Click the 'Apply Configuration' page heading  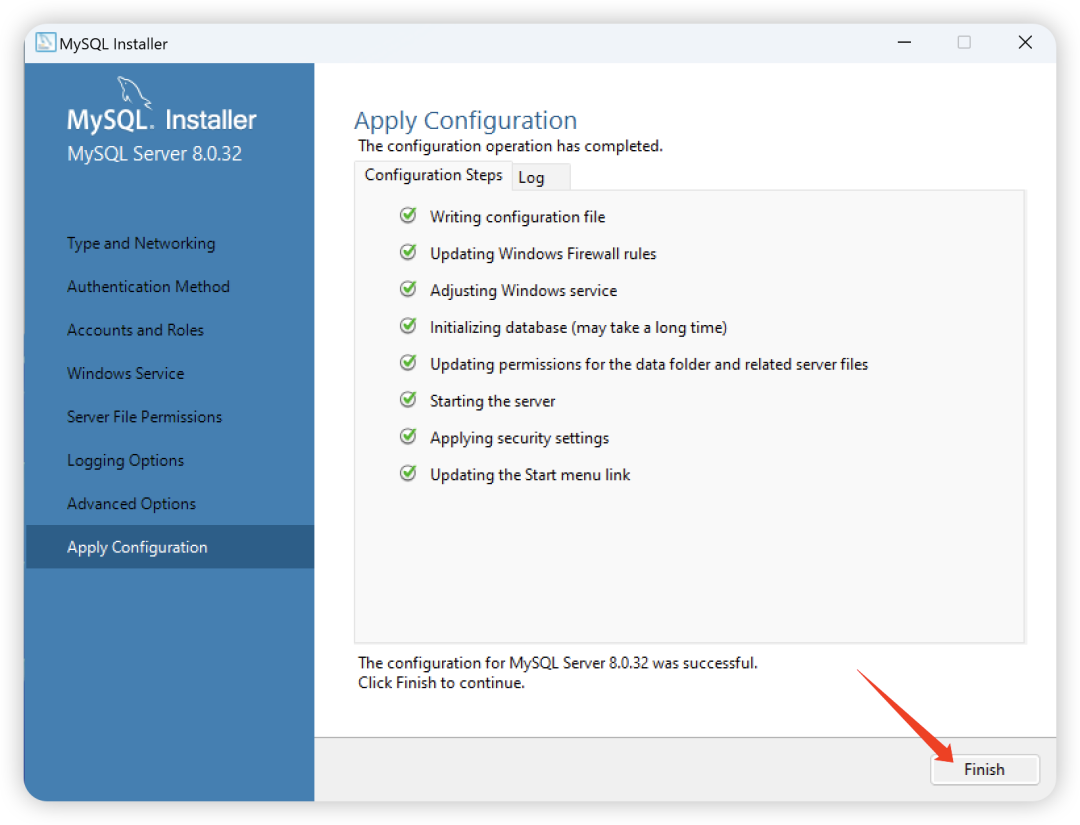tap(466, 121)
